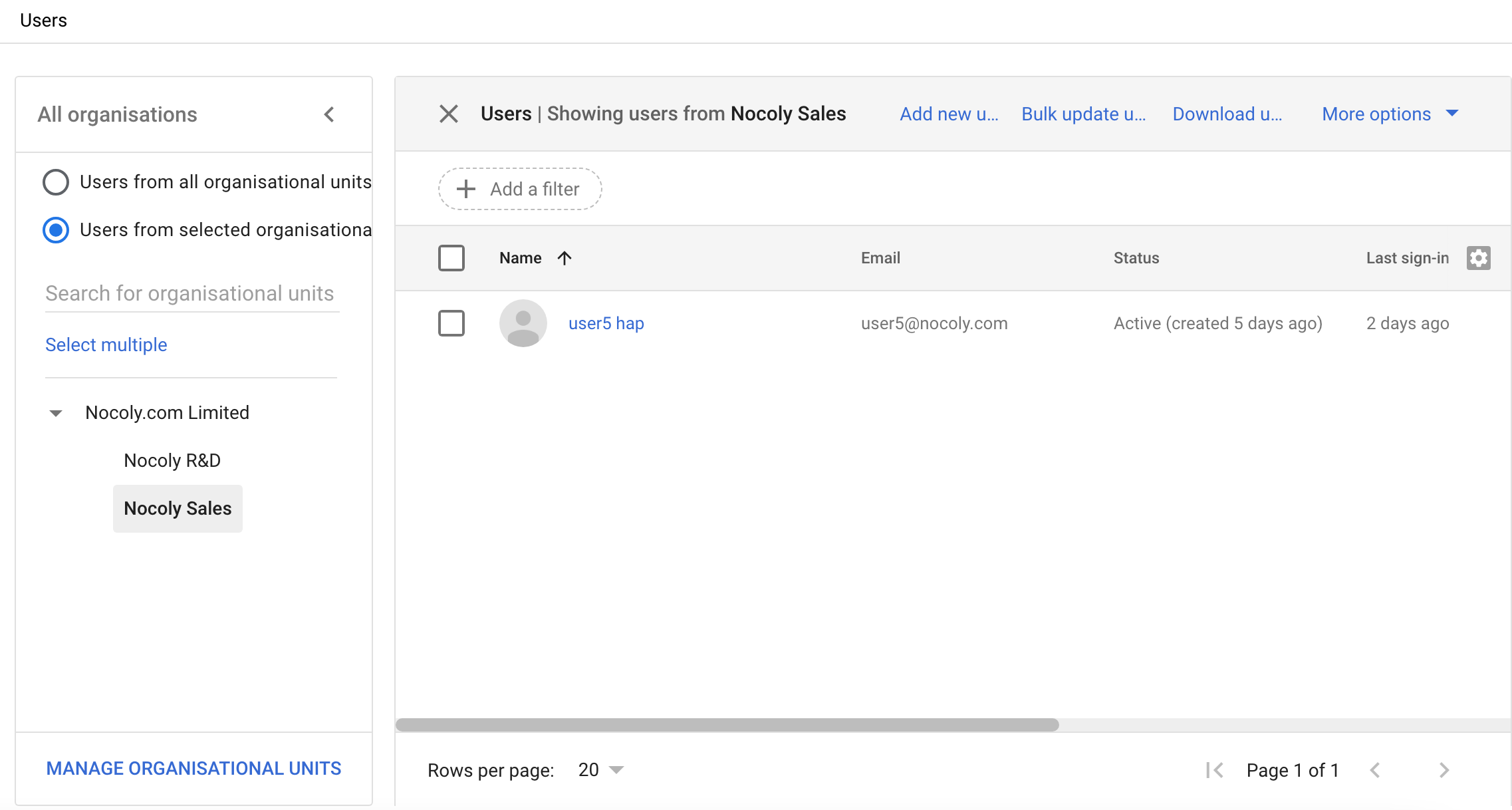This screenshot has width=1512, height=810.
Task: Open Manage Organisational Units
Action: (x=193, y=768)
